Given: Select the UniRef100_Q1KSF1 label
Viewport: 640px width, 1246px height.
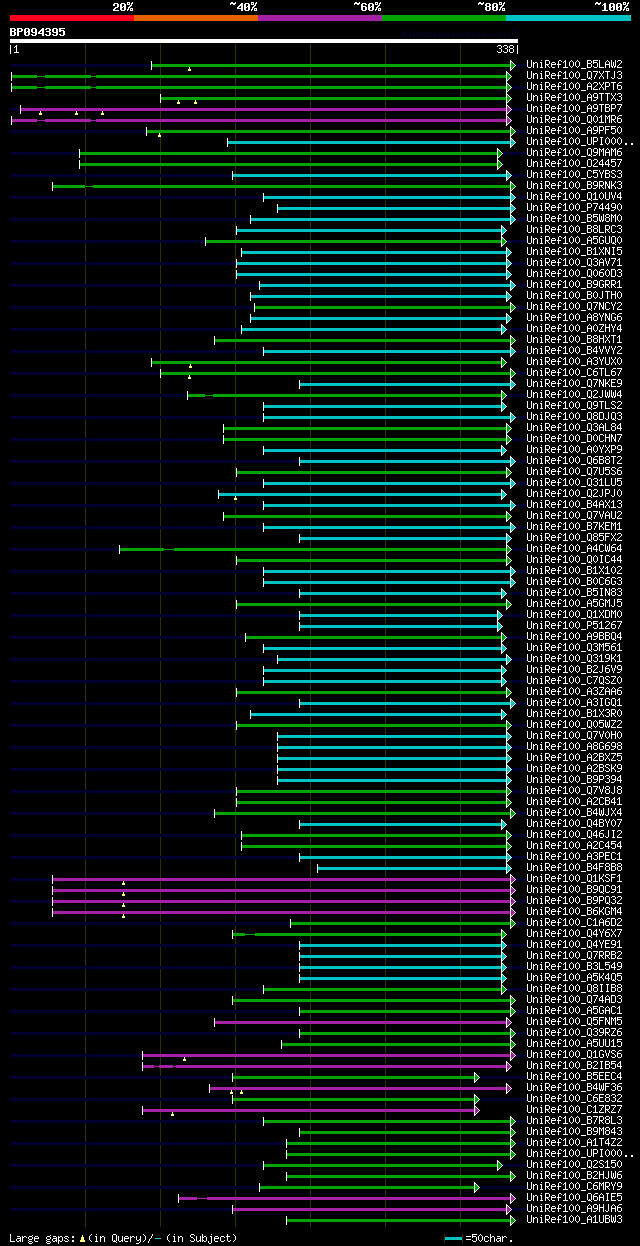Looking at the screenshot, I should tap(574, 879).
